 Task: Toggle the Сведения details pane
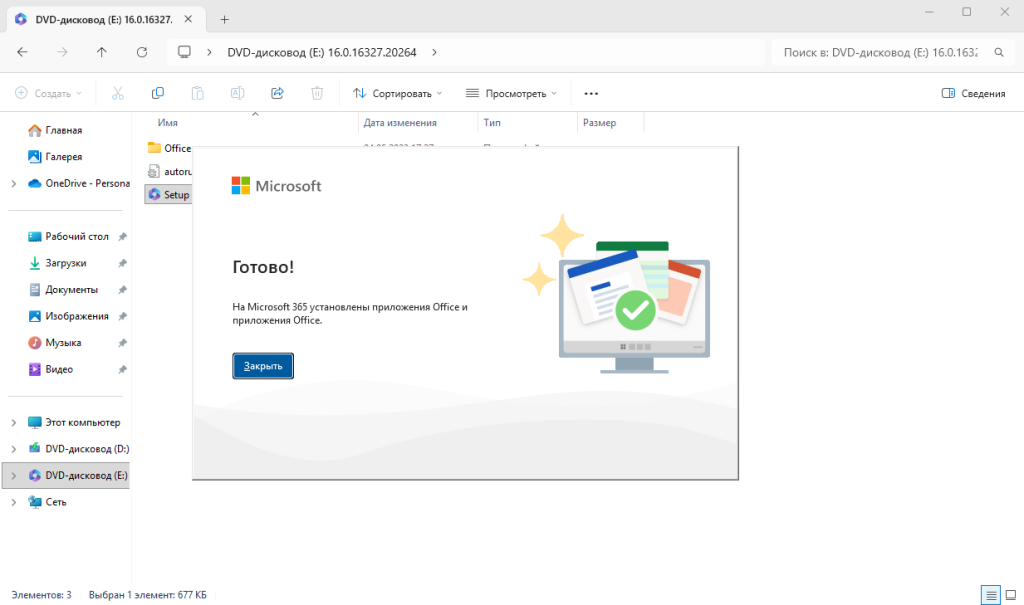click(x=973, y=93)
